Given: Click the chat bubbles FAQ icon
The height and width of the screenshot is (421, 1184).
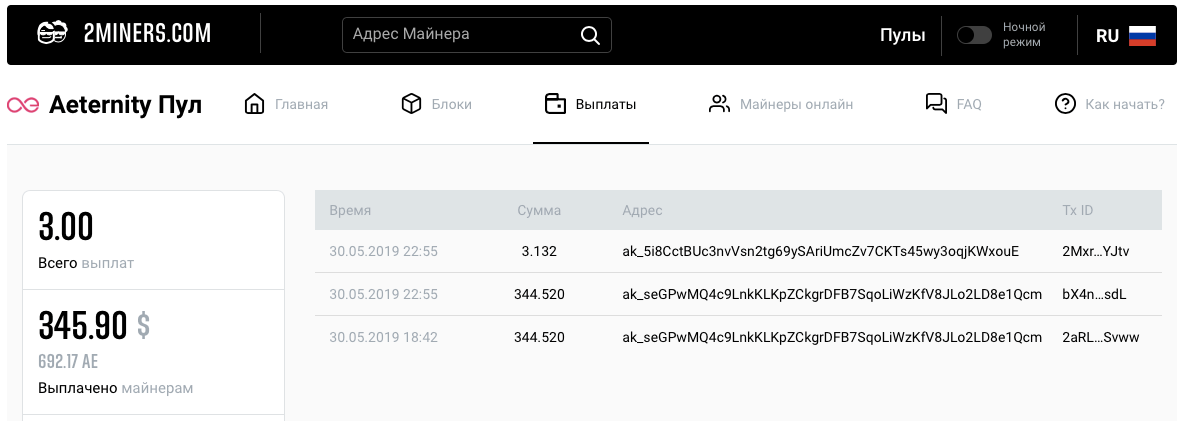Looking at the screenshot, I should [936, 104].
